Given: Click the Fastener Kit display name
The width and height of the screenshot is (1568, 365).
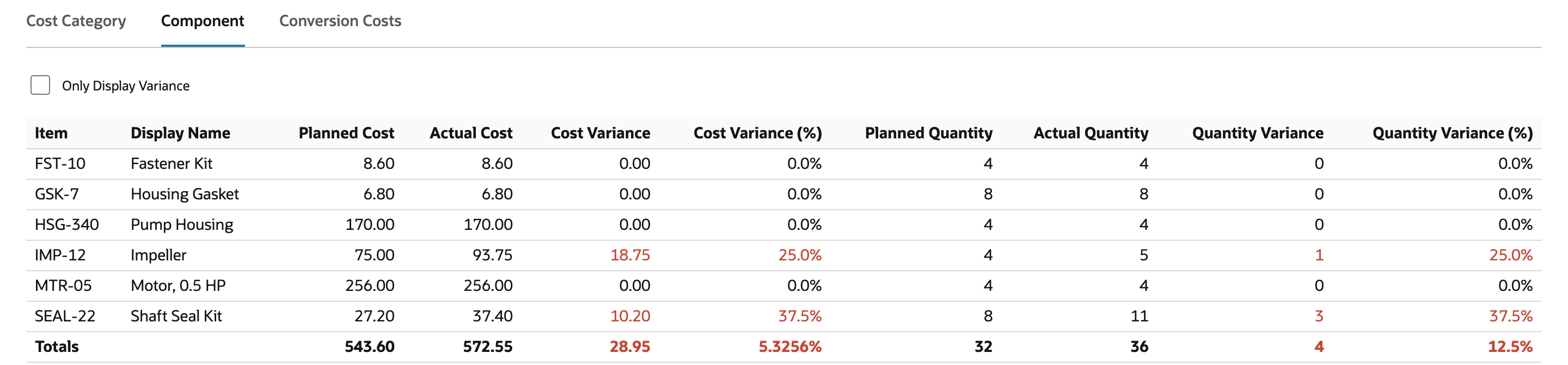Looking at the screenshot, I should pos(171,163).
